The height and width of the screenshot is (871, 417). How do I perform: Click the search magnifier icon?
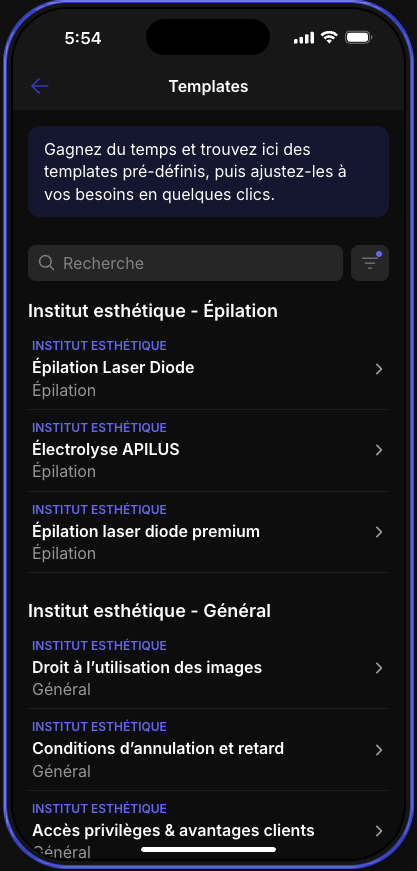coord(47,263)
